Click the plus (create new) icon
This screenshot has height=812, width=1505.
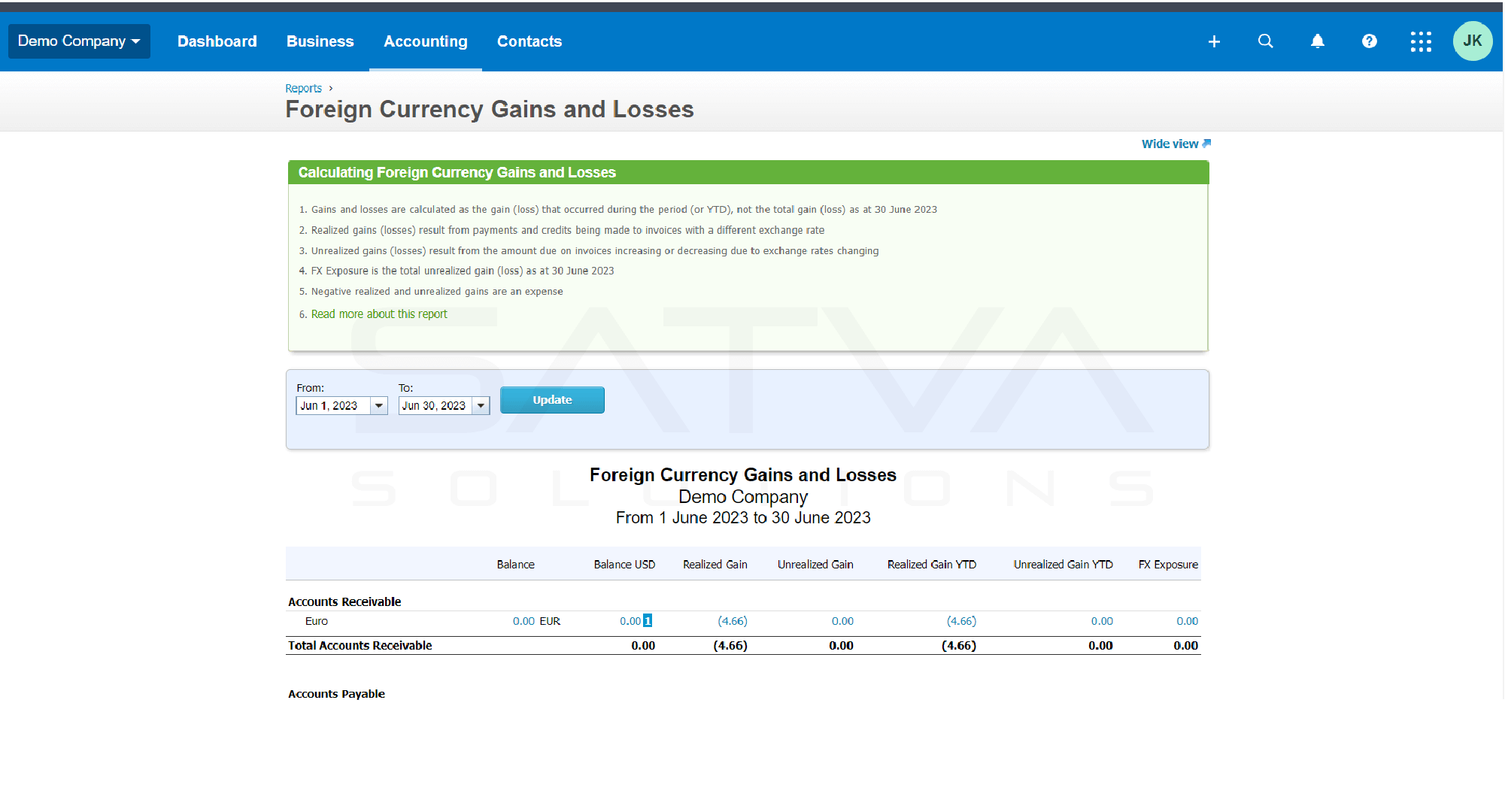click(1214, 41)
